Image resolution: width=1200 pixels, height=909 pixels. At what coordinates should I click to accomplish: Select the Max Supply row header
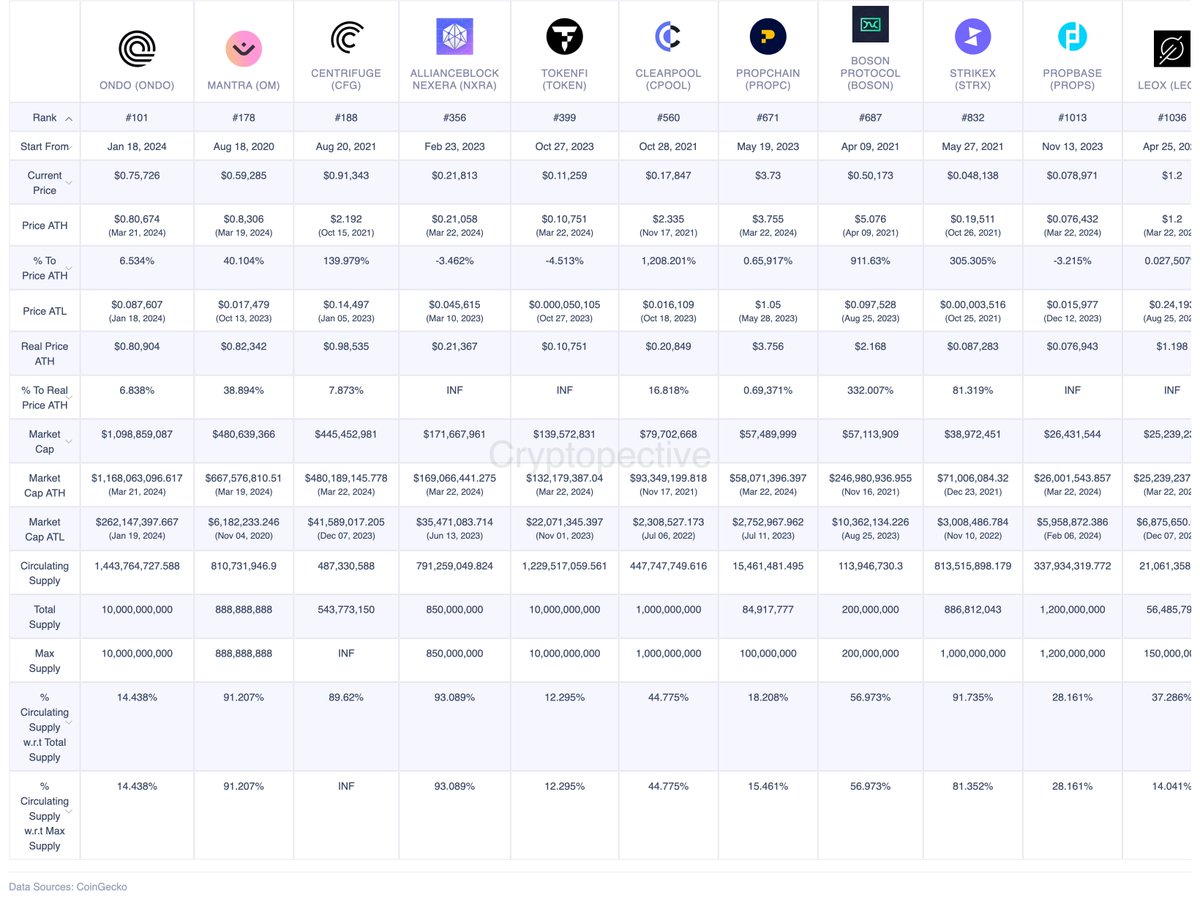45,661
